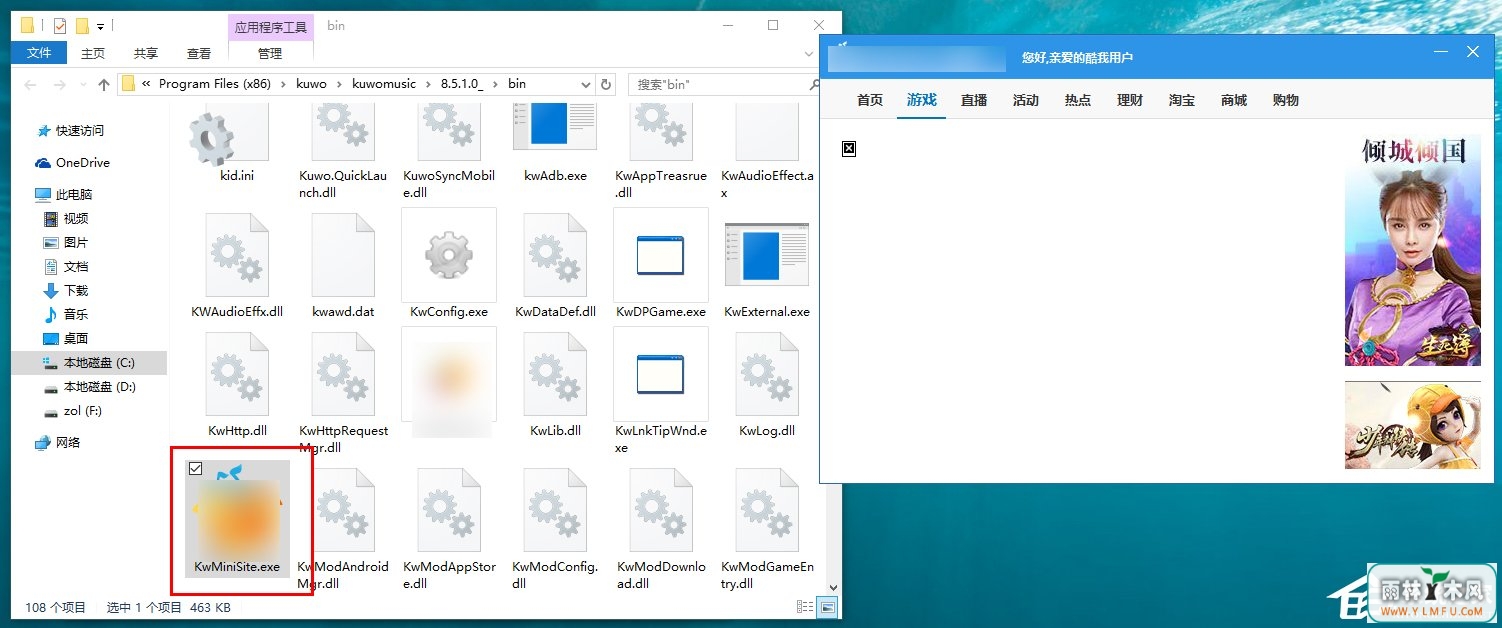Image resolution: width=1502 pixels, height=628 pixels.
Task: Open the 文件 ribbon menu
Action: point(39,53)
